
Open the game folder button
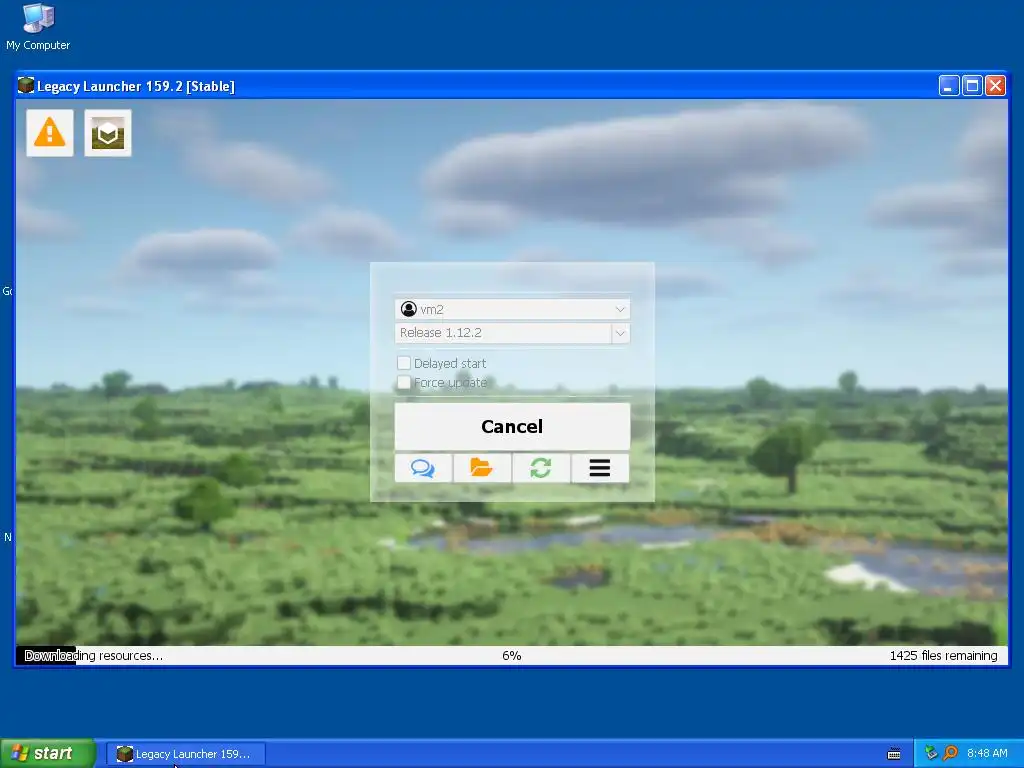(482, 468)
